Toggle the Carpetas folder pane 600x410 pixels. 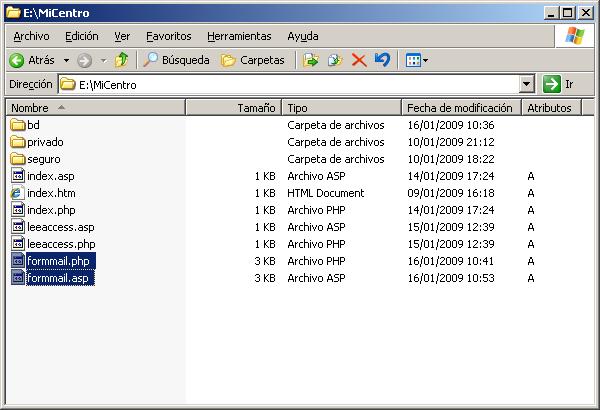click(252, 60)
